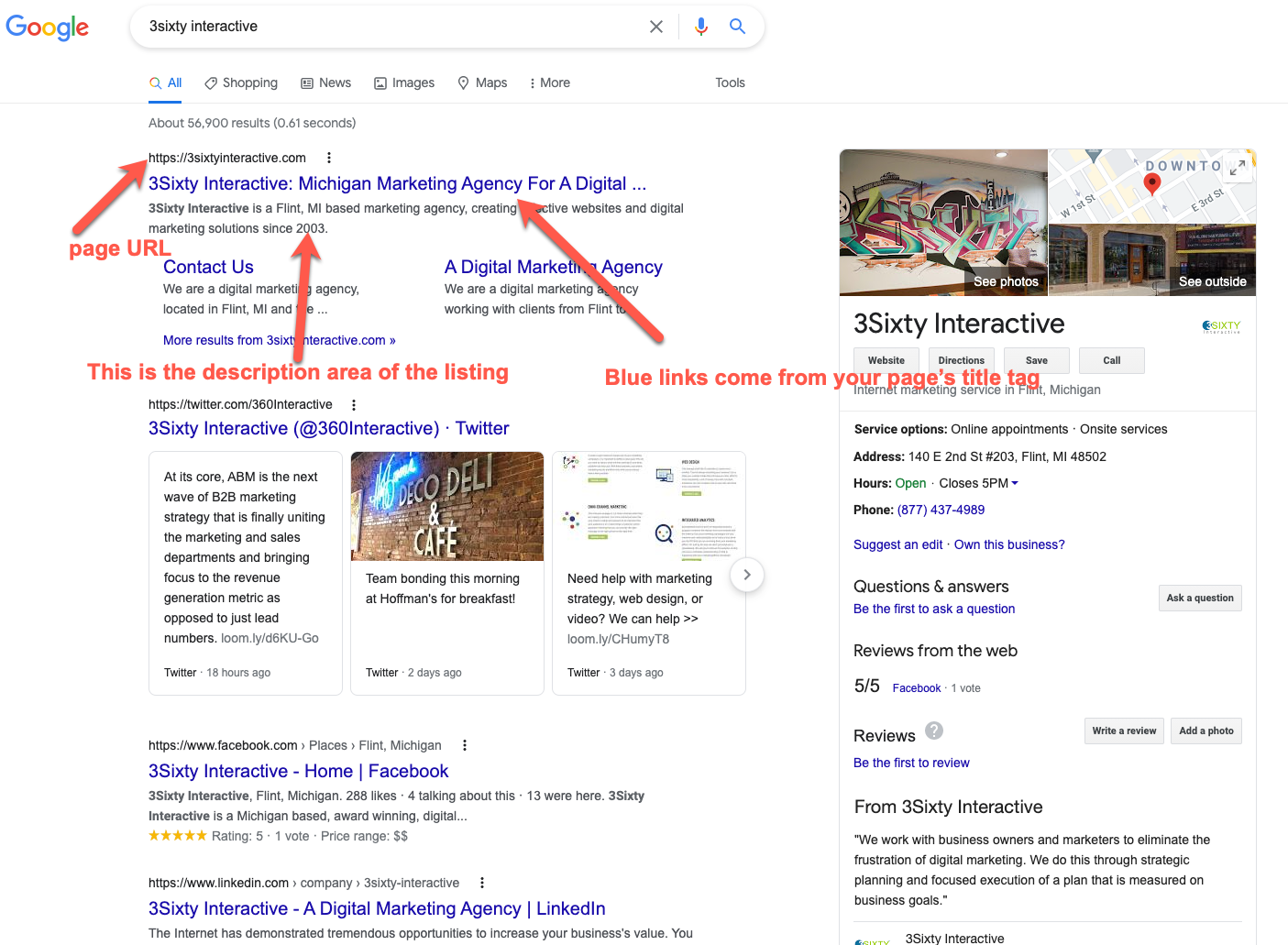This screenshot has height=945, width=1288.
Task: Switch to Shopping results tab
Action: click(x=241, y=82)
